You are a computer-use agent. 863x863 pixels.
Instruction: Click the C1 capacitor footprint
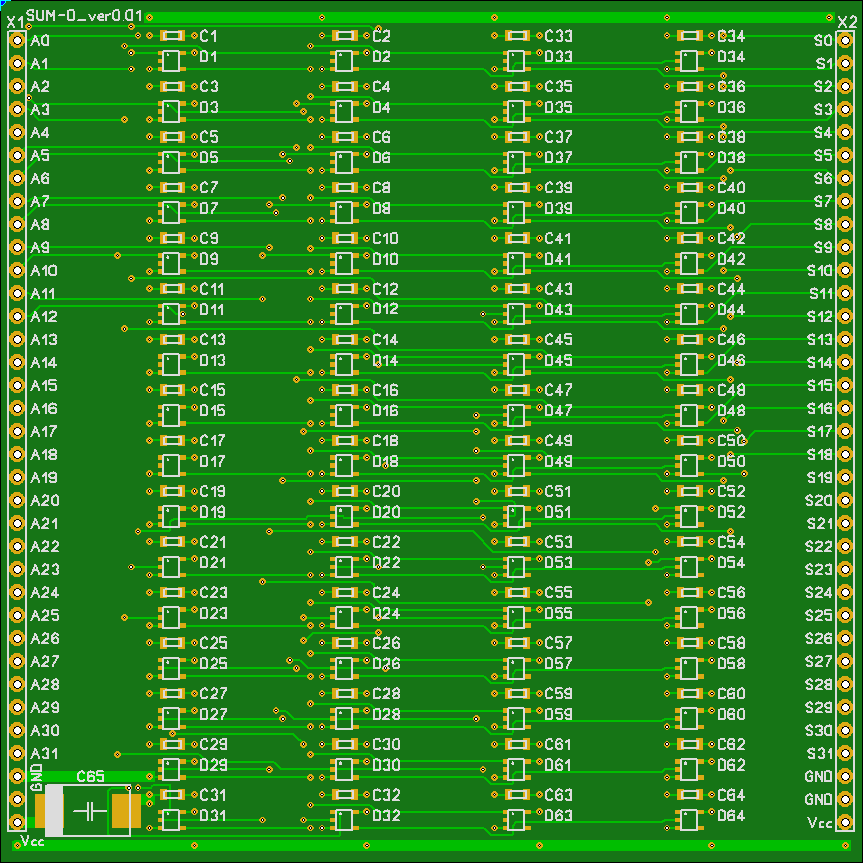(x=172, y=36)
